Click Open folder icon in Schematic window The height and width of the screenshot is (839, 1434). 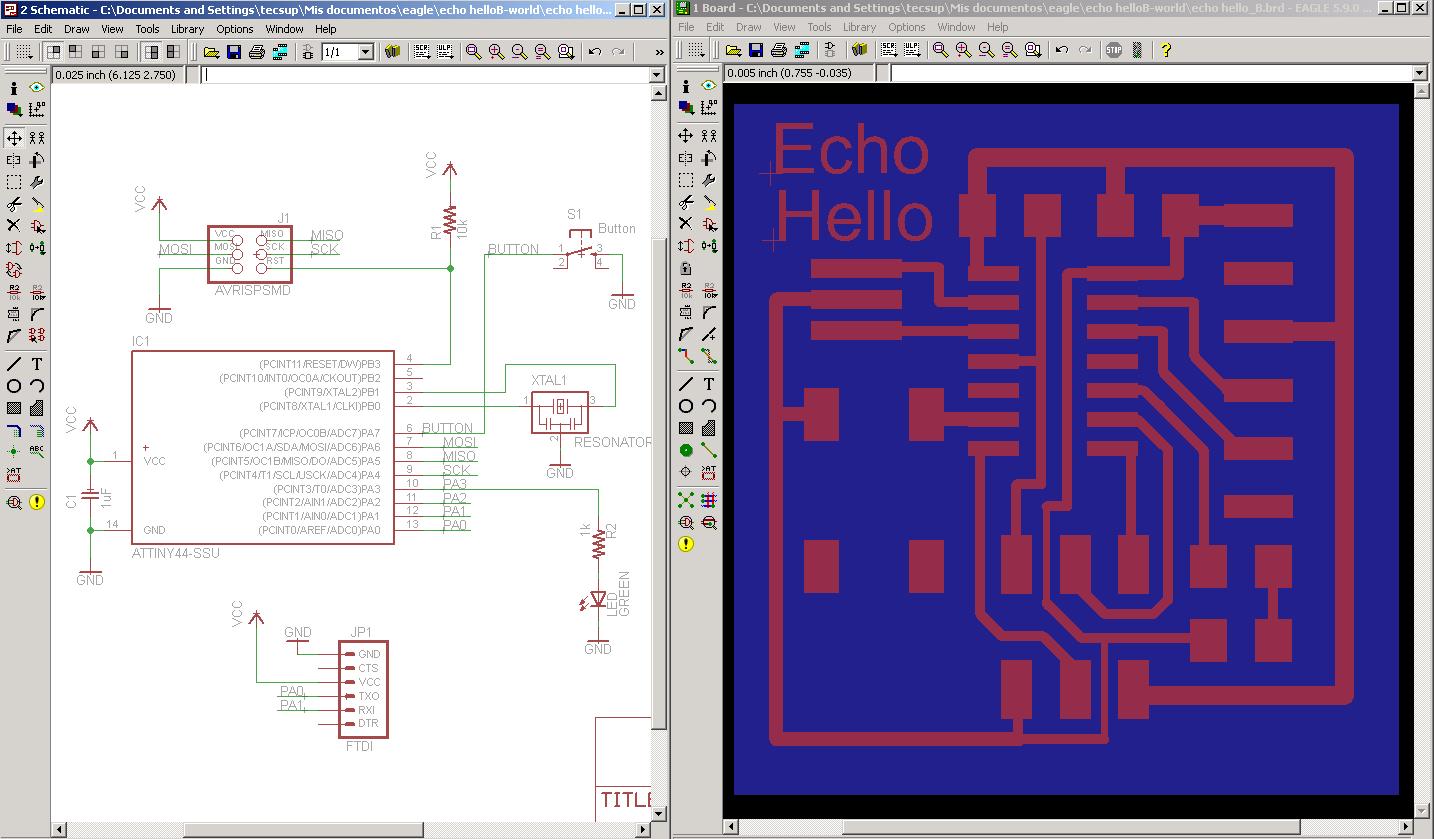pyautogui.click(x=211, y=52)
